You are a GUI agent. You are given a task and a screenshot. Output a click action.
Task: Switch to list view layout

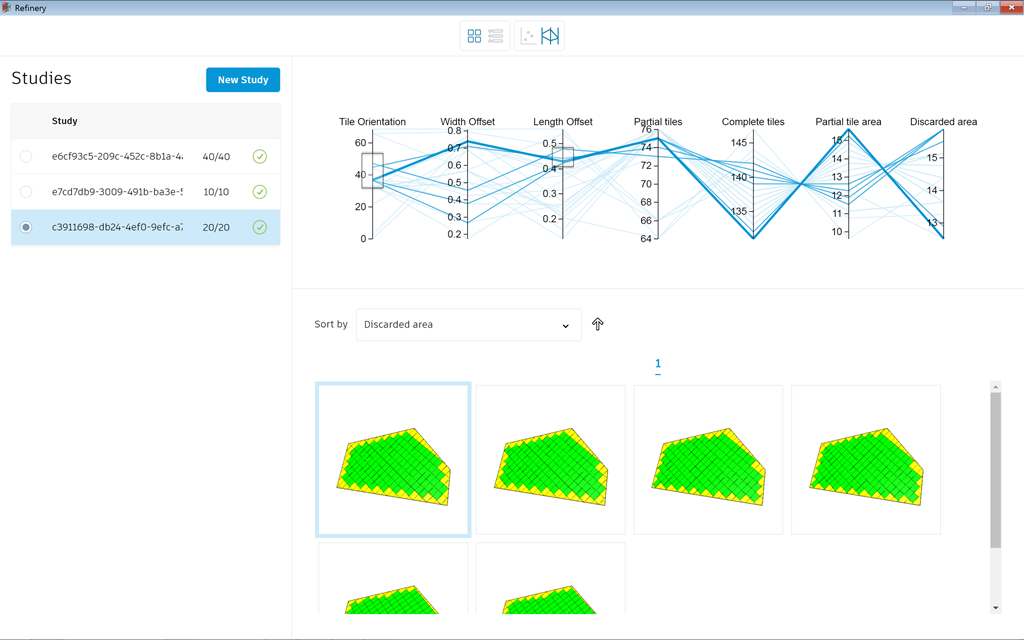[x=496, y=36]
